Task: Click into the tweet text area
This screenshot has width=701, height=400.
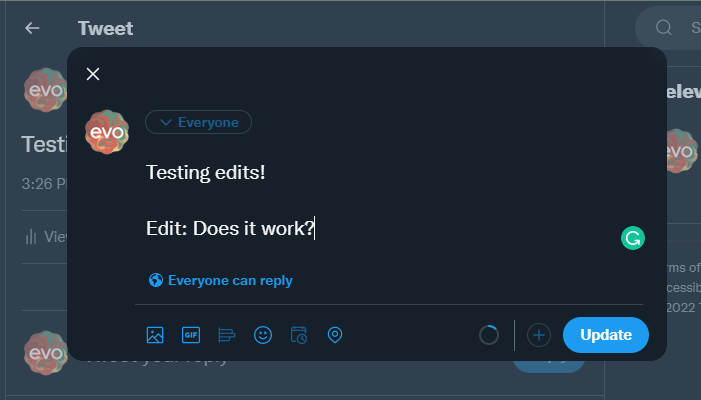Action: (x=380, y=200)
